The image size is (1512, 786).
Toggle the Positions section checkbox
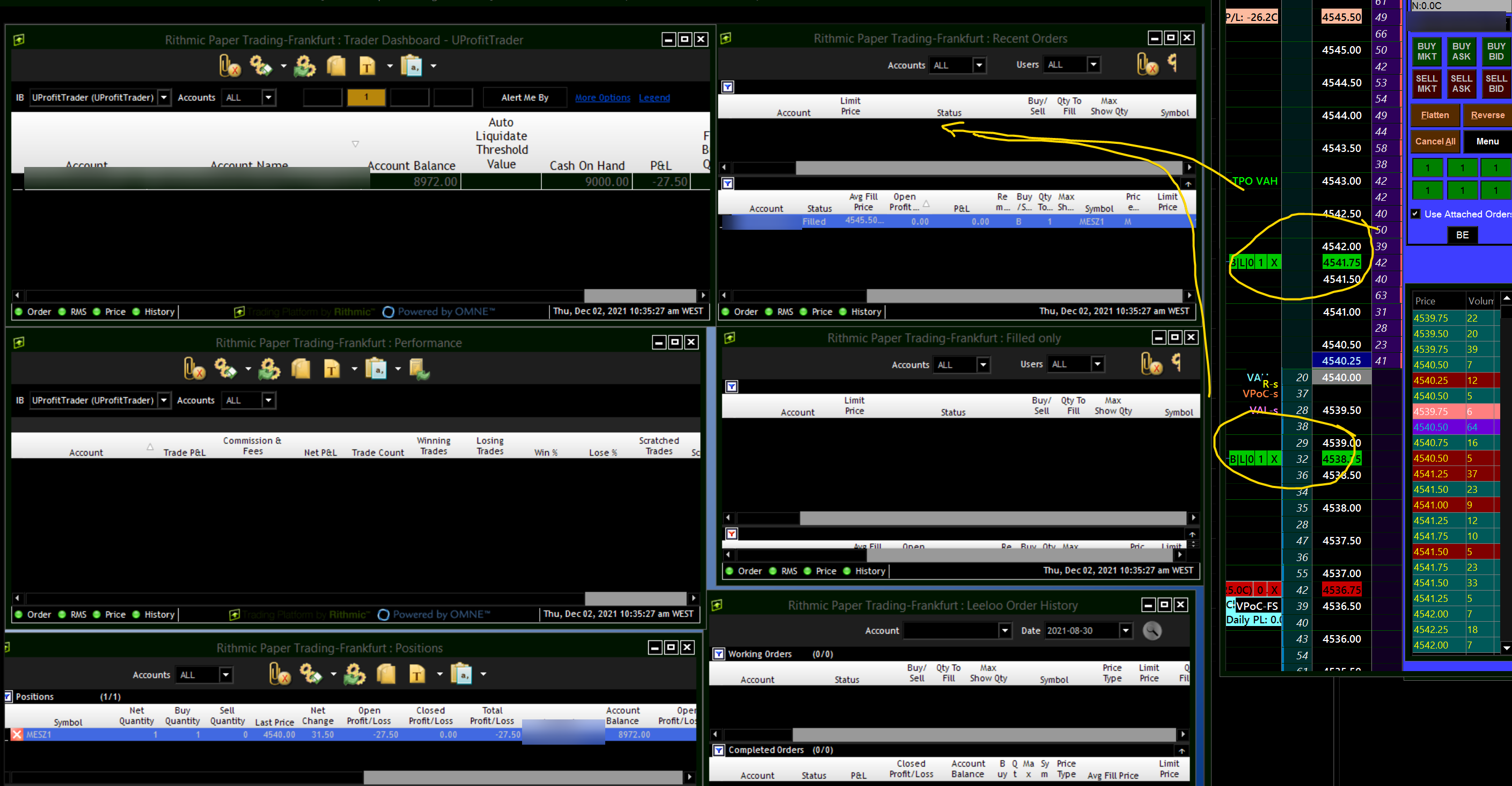pos(8,697)
